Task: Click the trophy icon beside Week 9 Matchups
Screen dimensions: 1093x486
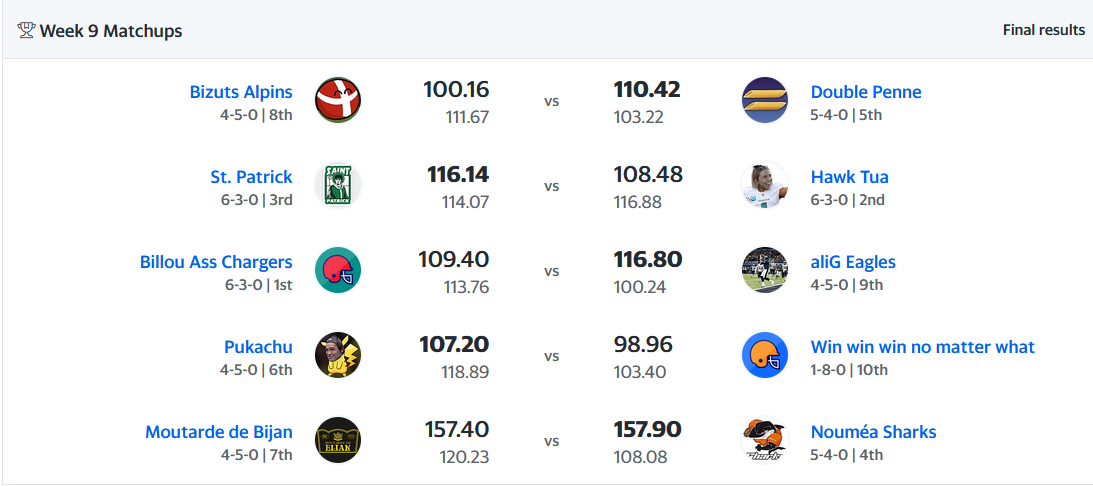Action: click(26, 31)
